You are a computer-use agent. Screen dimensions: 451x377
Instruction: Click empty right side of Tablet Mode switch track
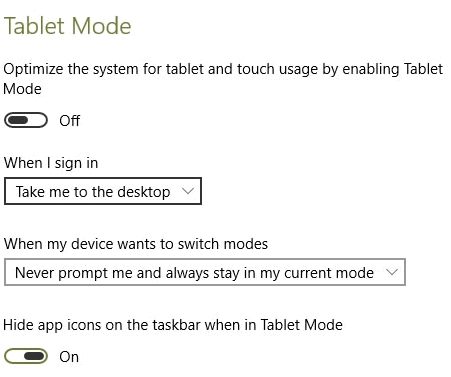click(x=37, y=120)
